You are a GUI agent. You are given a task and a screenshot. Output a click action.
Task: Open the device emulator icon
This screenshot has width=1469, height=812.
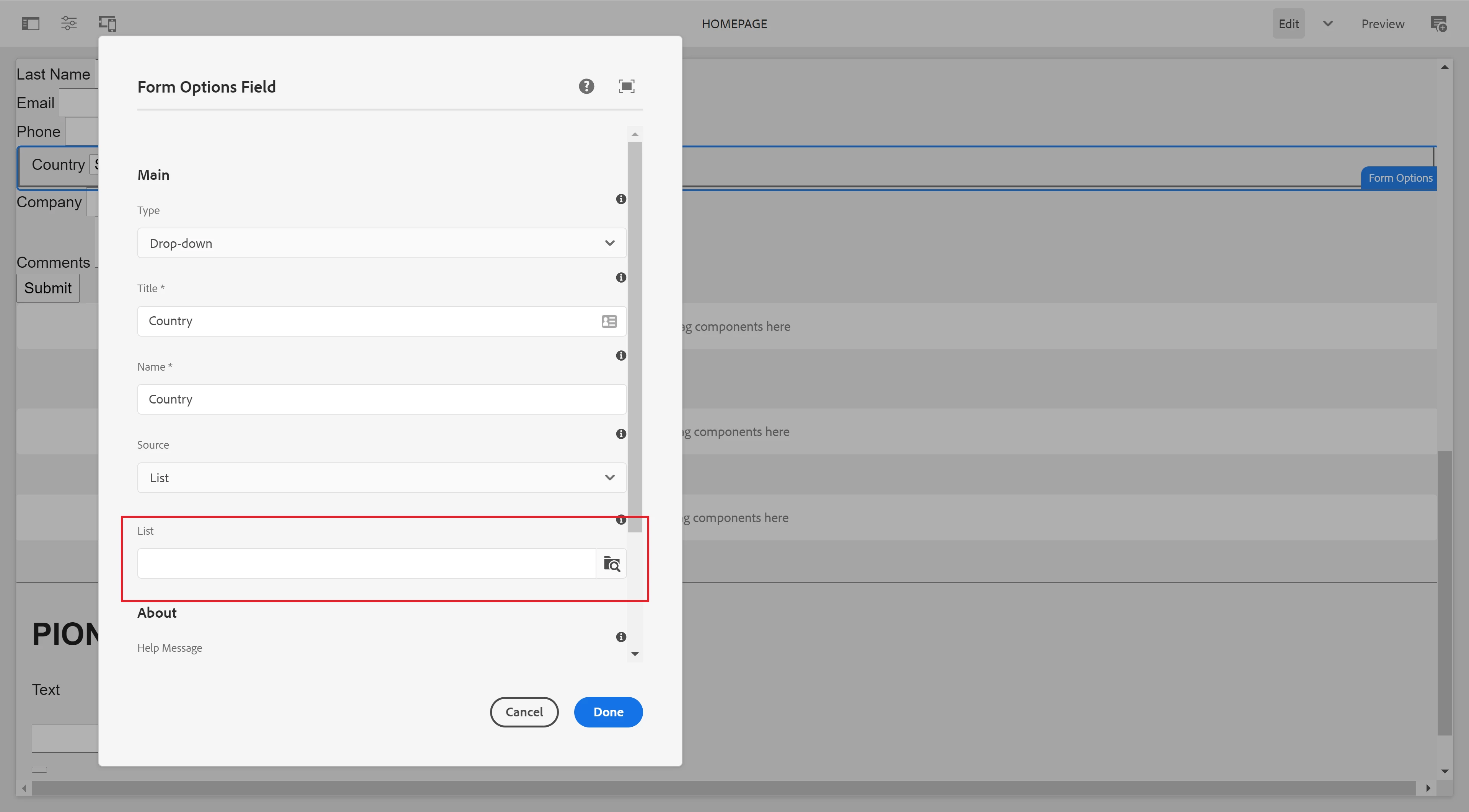click(107, 23)
